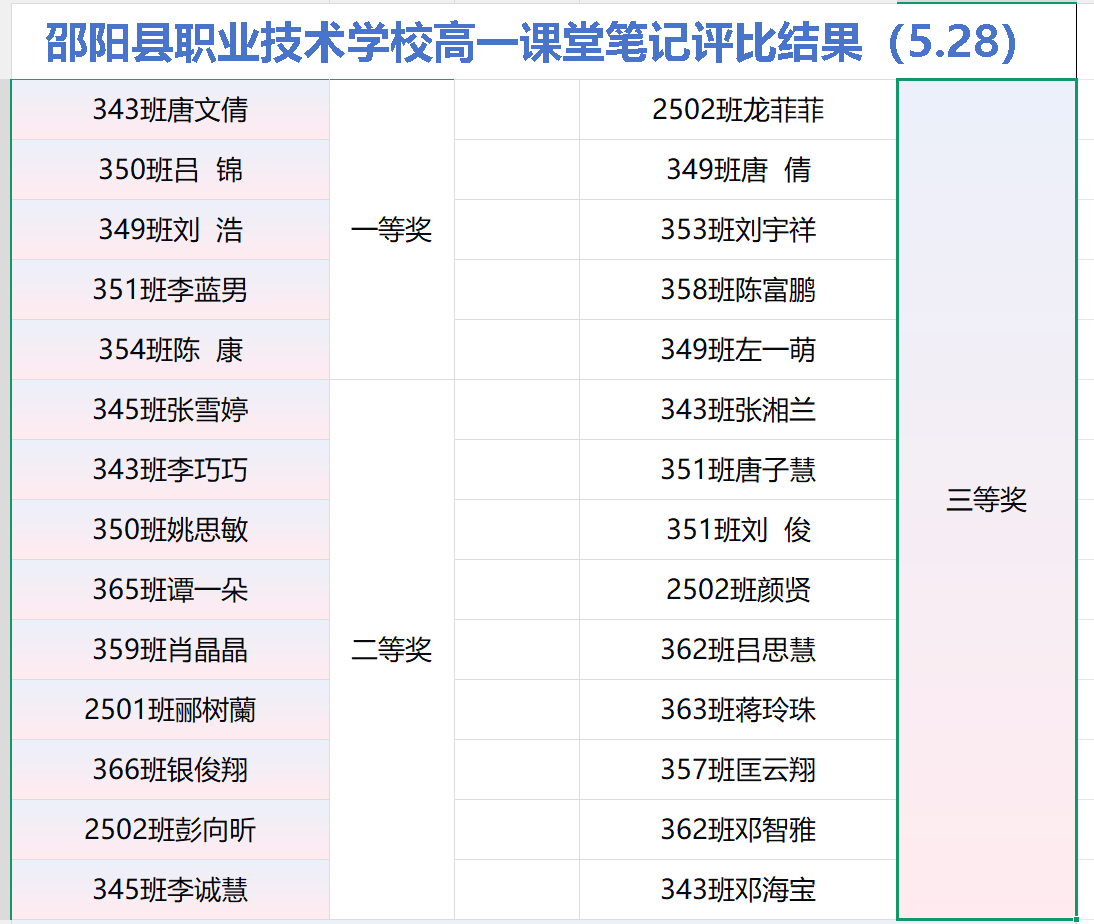Select cell 358班陈富鹏
The width and height of the screenshot is (1094, 924).
[x=738, y=290]
